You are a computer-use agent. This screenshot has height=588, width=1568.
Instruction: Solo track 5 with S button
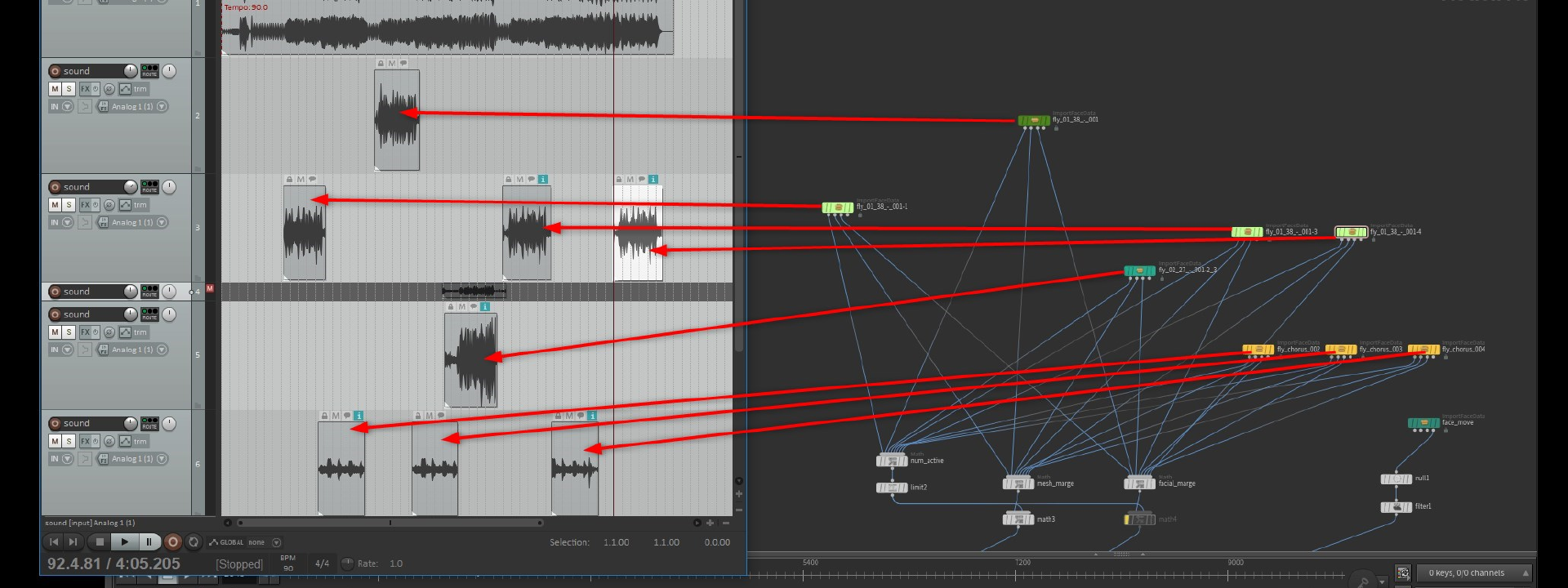click(x=69, y=332)
